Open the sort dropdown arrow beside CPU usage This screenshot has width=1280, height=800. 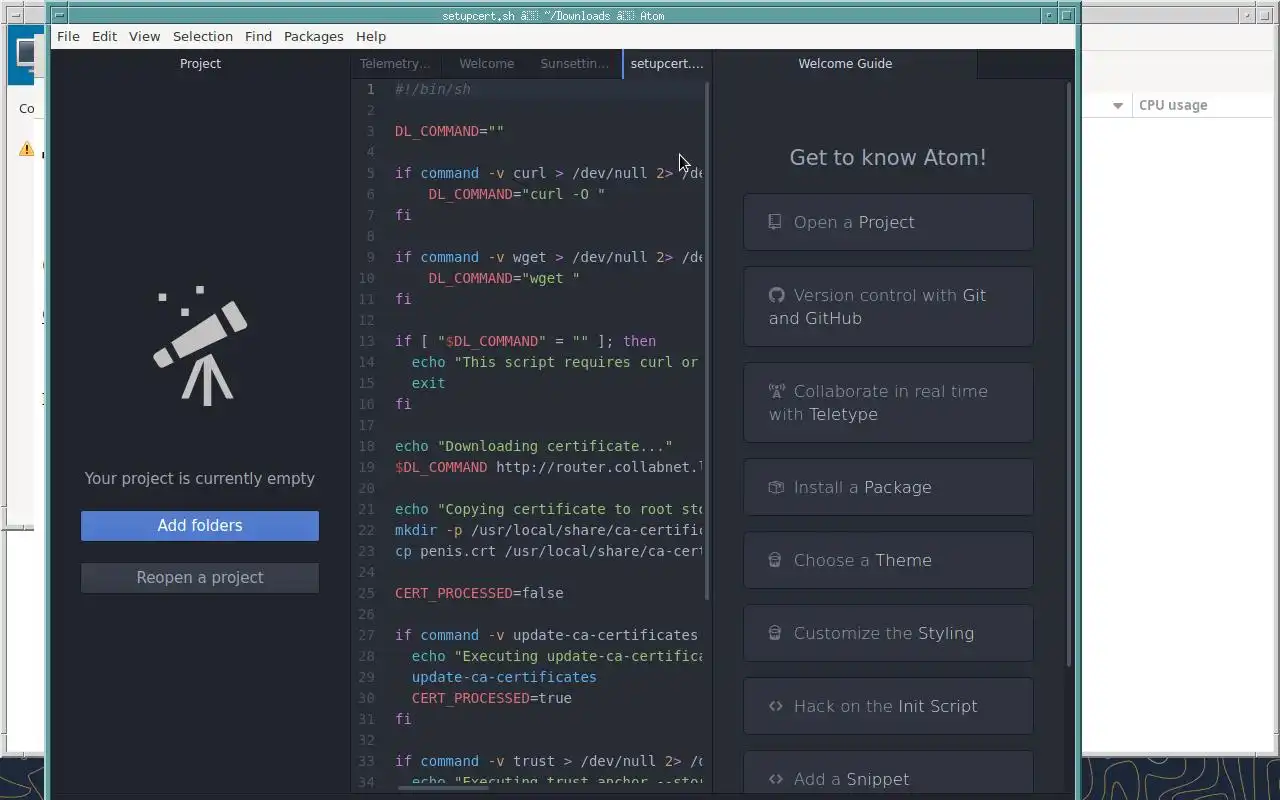(x=1117, y=105)
